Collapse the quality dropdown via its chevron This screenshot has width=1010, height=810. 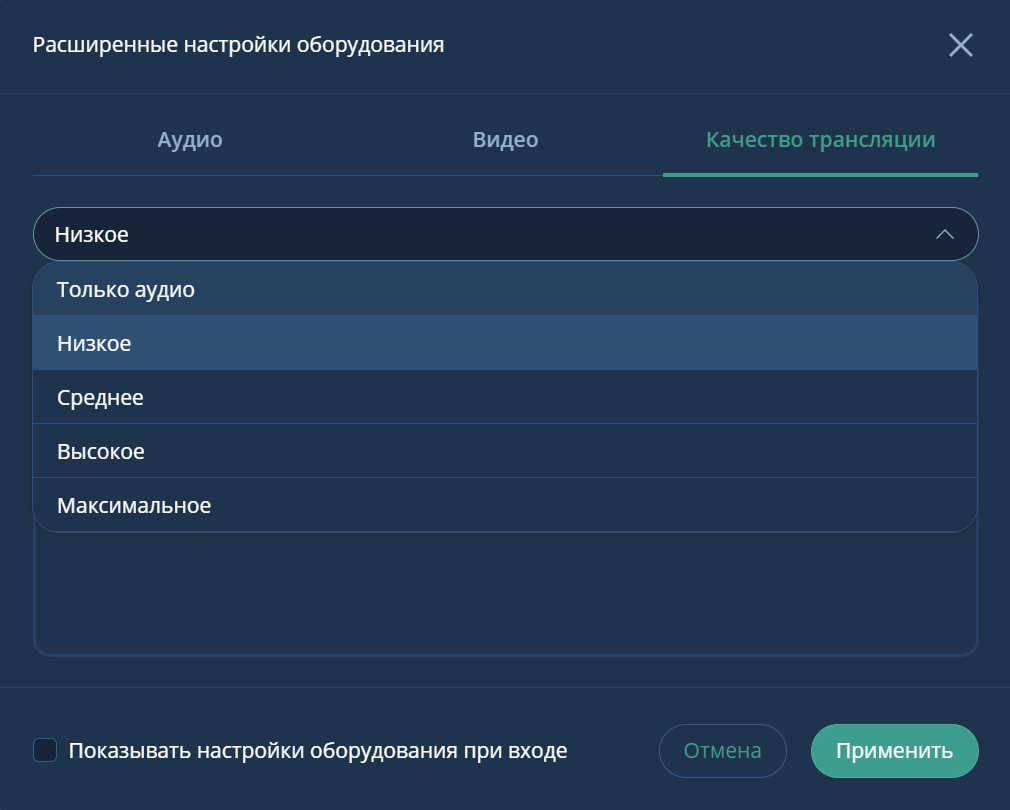[943, 233]
